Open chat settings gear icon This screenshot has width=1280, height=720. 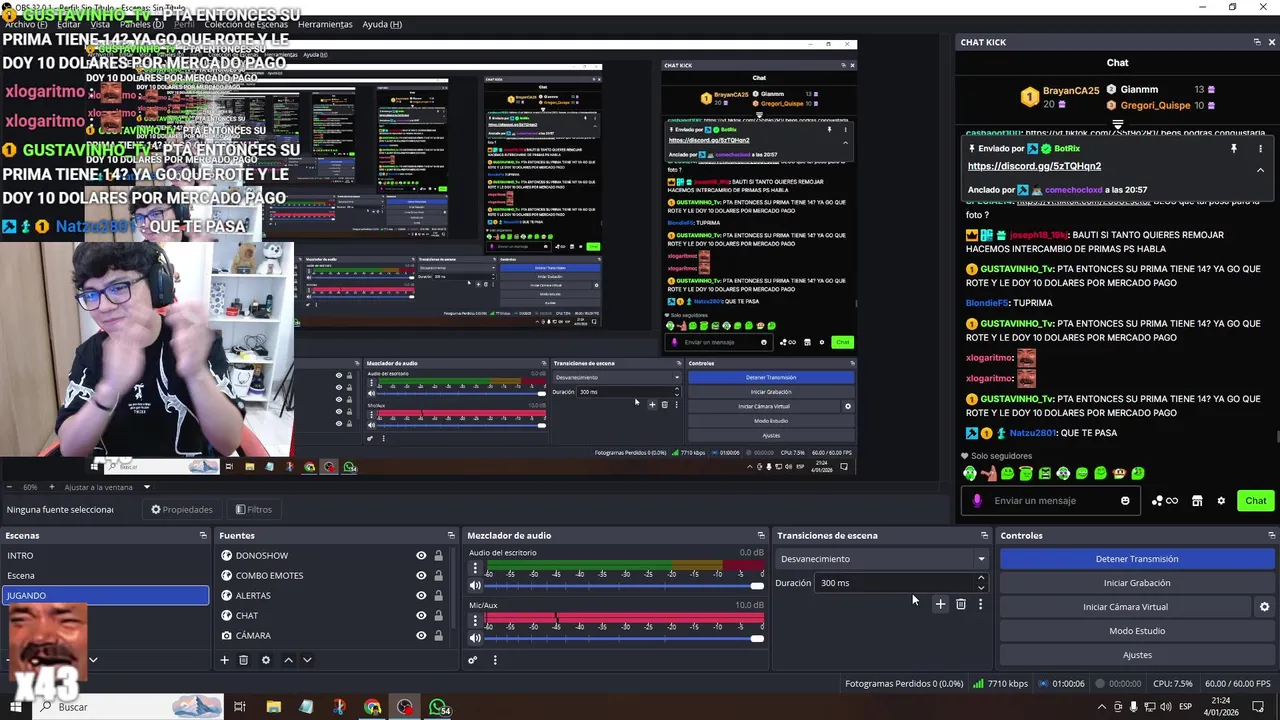click(1221, 501)
